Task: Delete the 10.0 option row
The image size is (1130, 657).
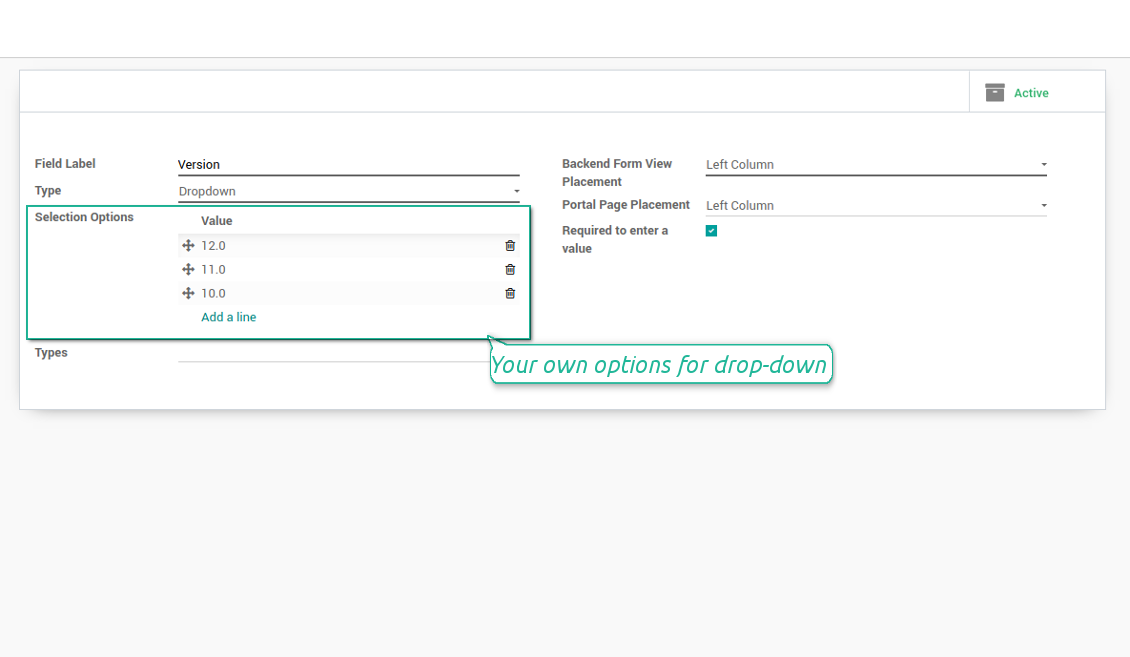Action: pos(510,294)
